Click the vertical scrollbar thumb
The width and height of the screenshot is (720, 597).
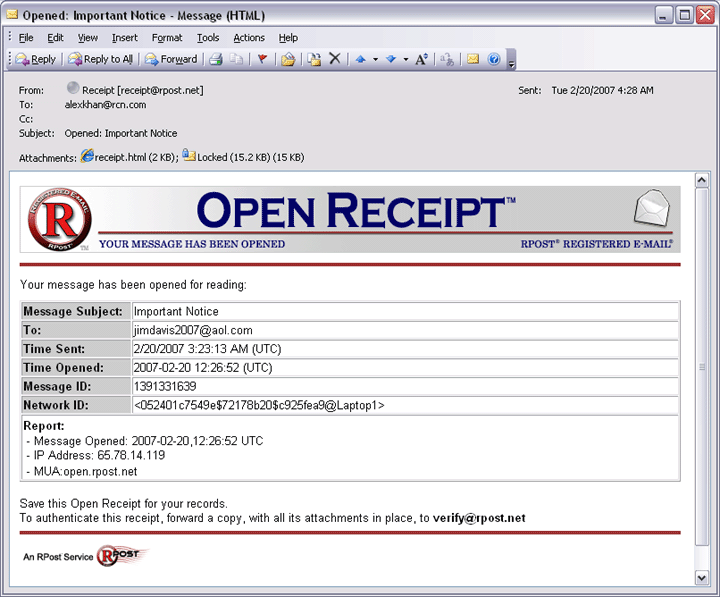tap(701, 366)
